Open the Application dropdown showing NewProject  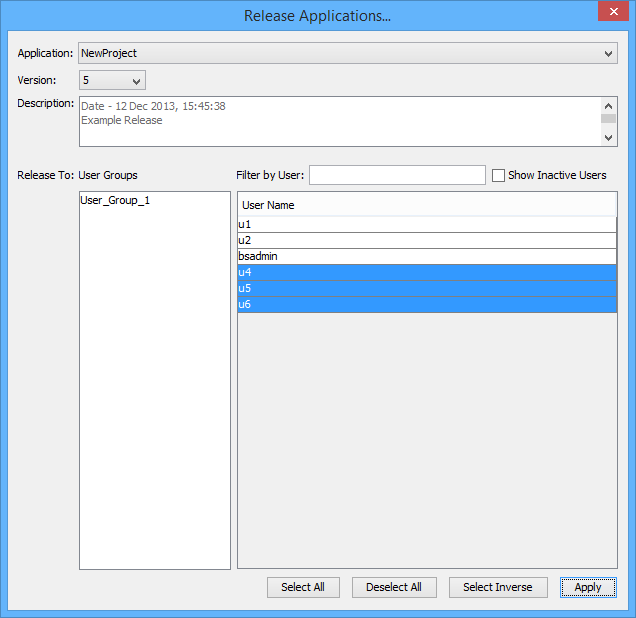pos(347,53)
